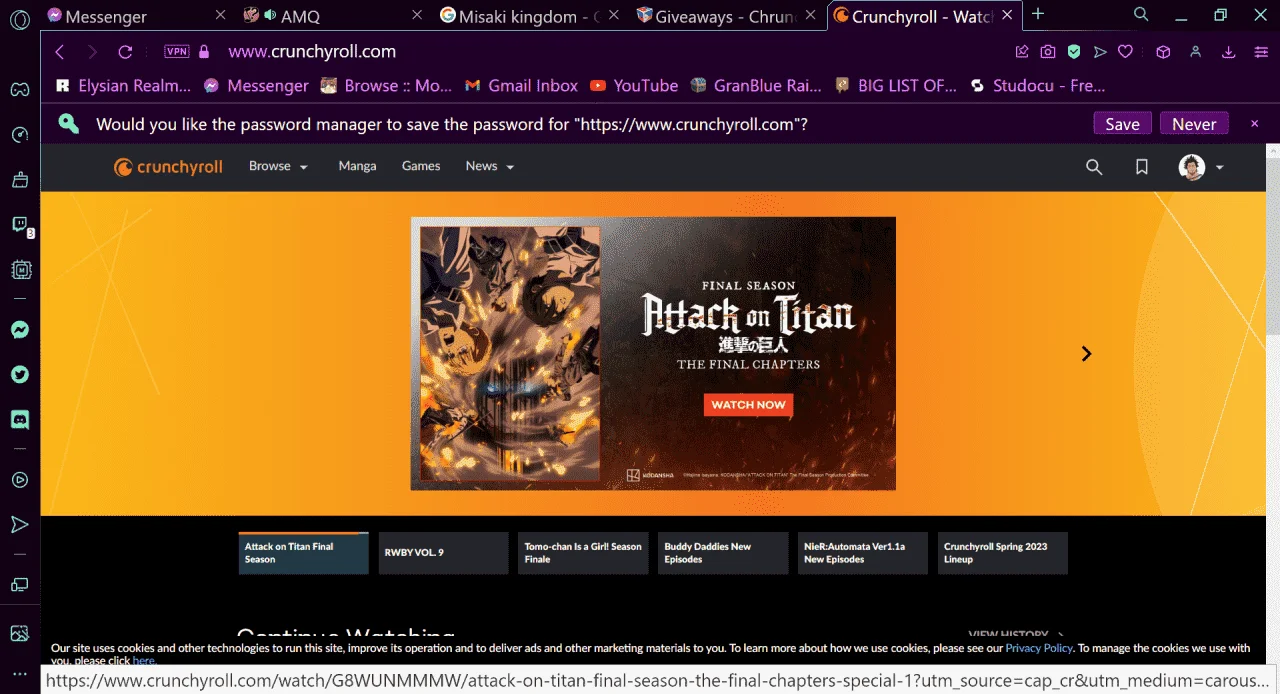
Task: Advance carousel with right arrow
Action: tap(1086, 353)
